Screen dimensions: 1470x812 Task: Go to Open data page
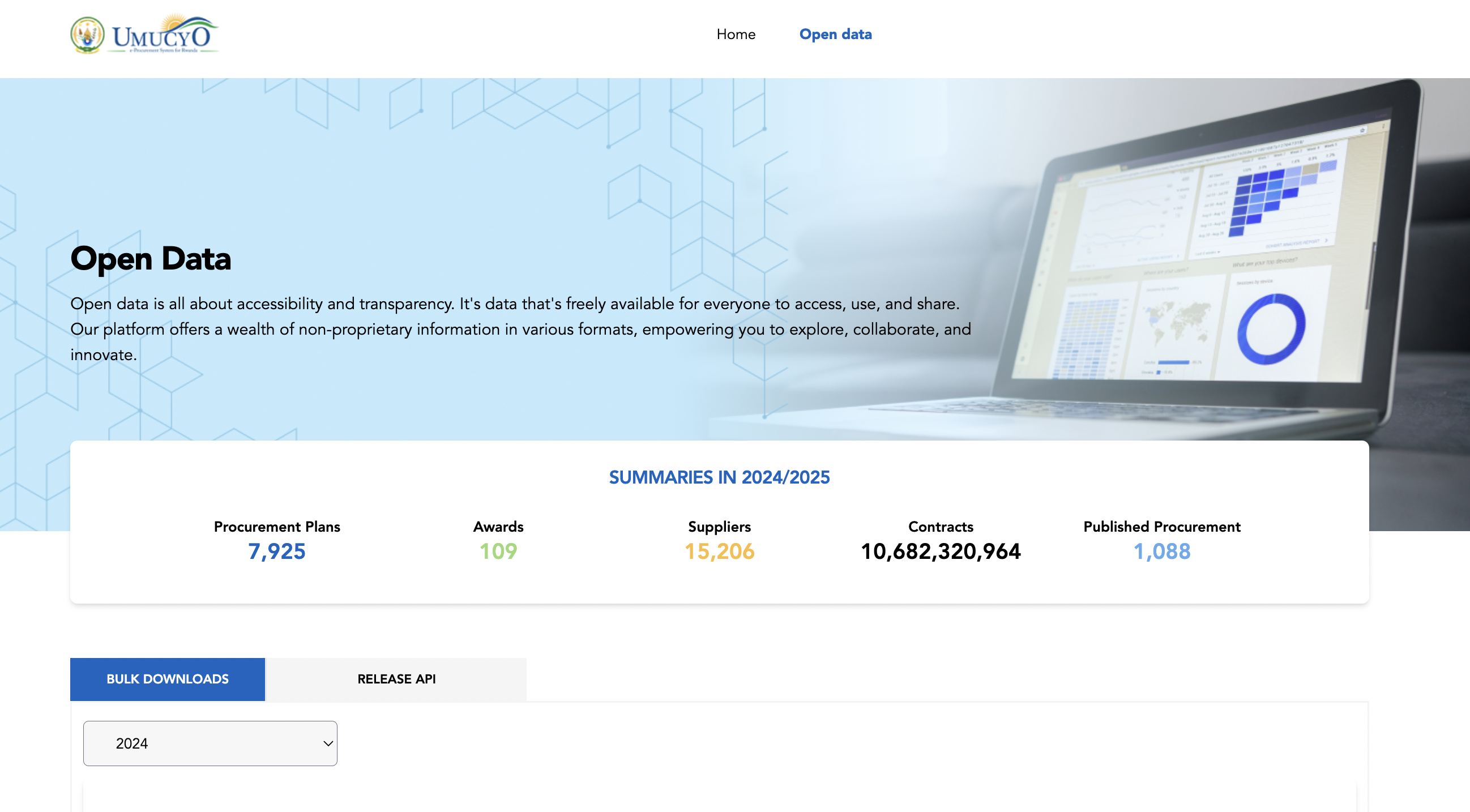[x=835, y=34]
